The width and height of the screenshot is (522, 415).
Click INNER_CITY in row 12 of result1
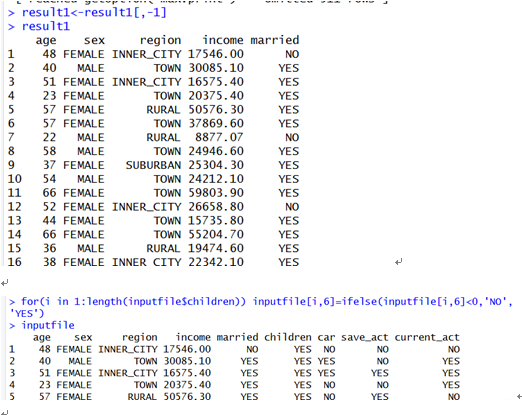[x=146, y=207]
